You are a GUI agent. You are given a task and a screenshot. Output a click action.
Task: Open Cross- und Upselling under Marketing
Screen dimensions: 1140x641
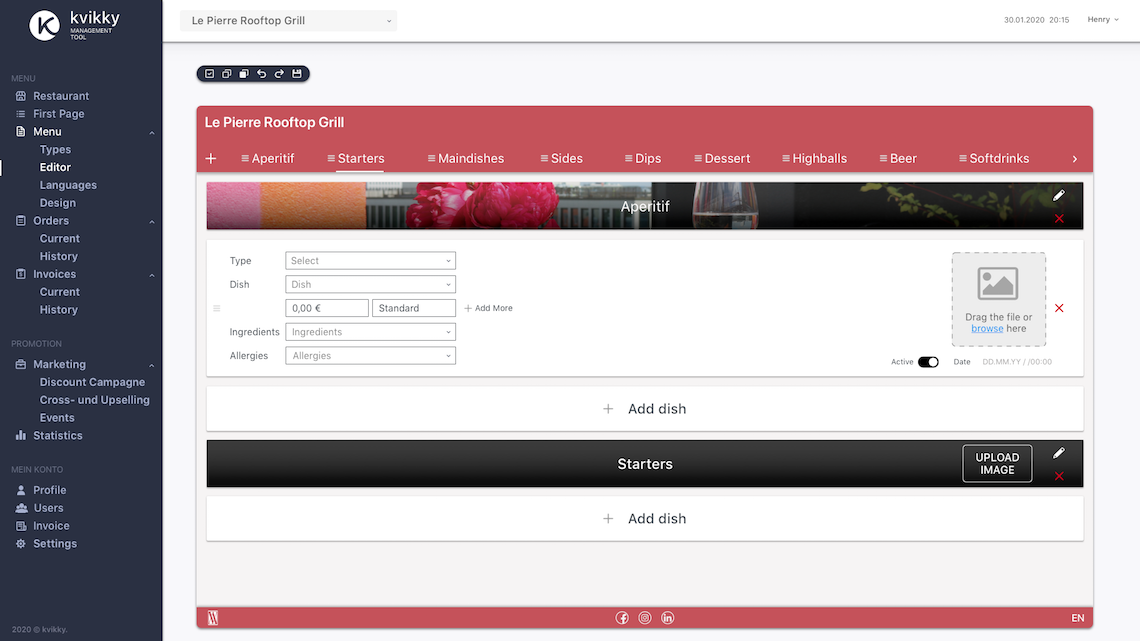[x=95, y=400]
